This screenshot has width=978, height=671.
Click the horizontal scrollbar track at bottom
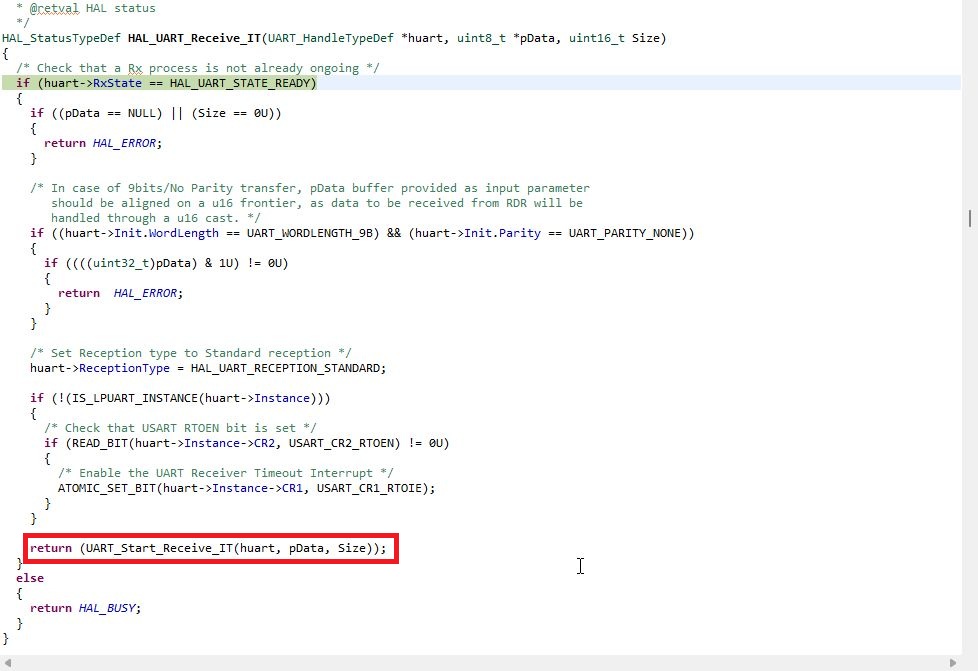480,663
